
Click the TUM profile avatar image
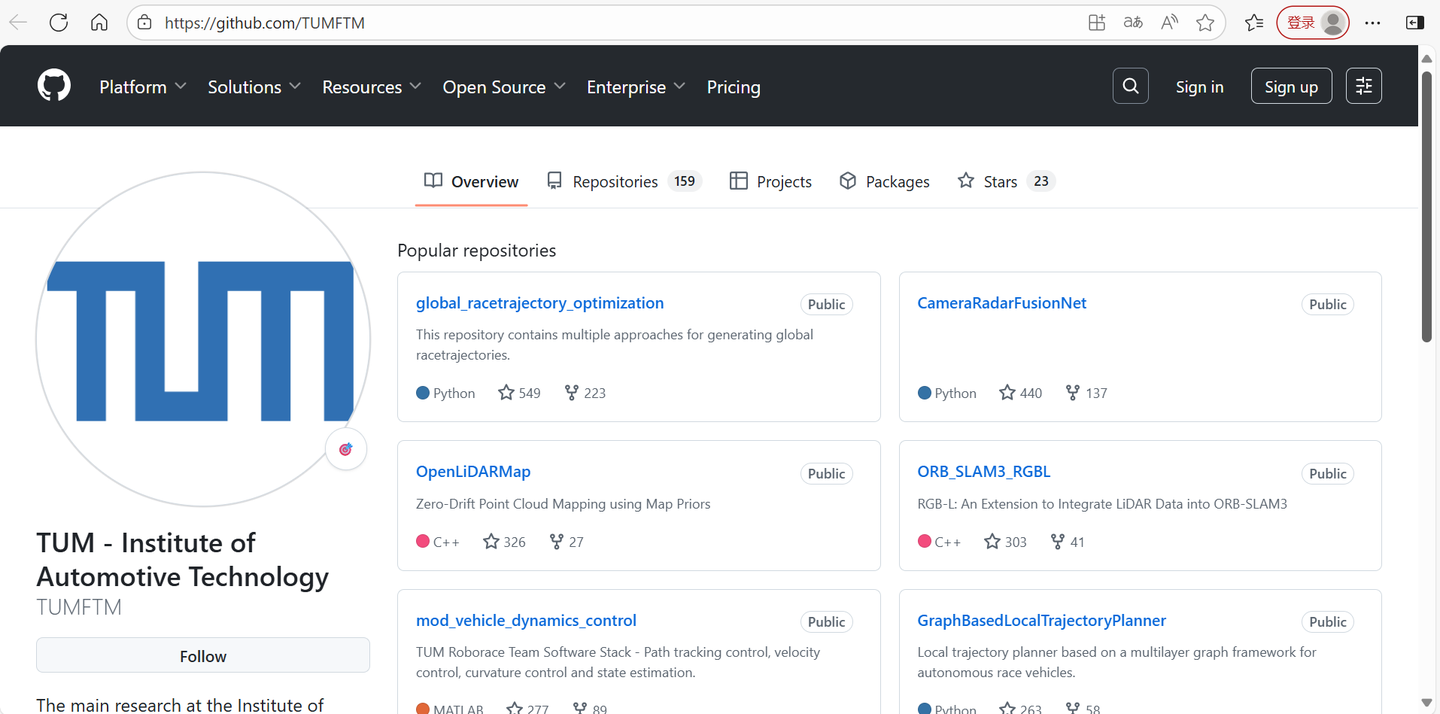[x=203, y=340]
